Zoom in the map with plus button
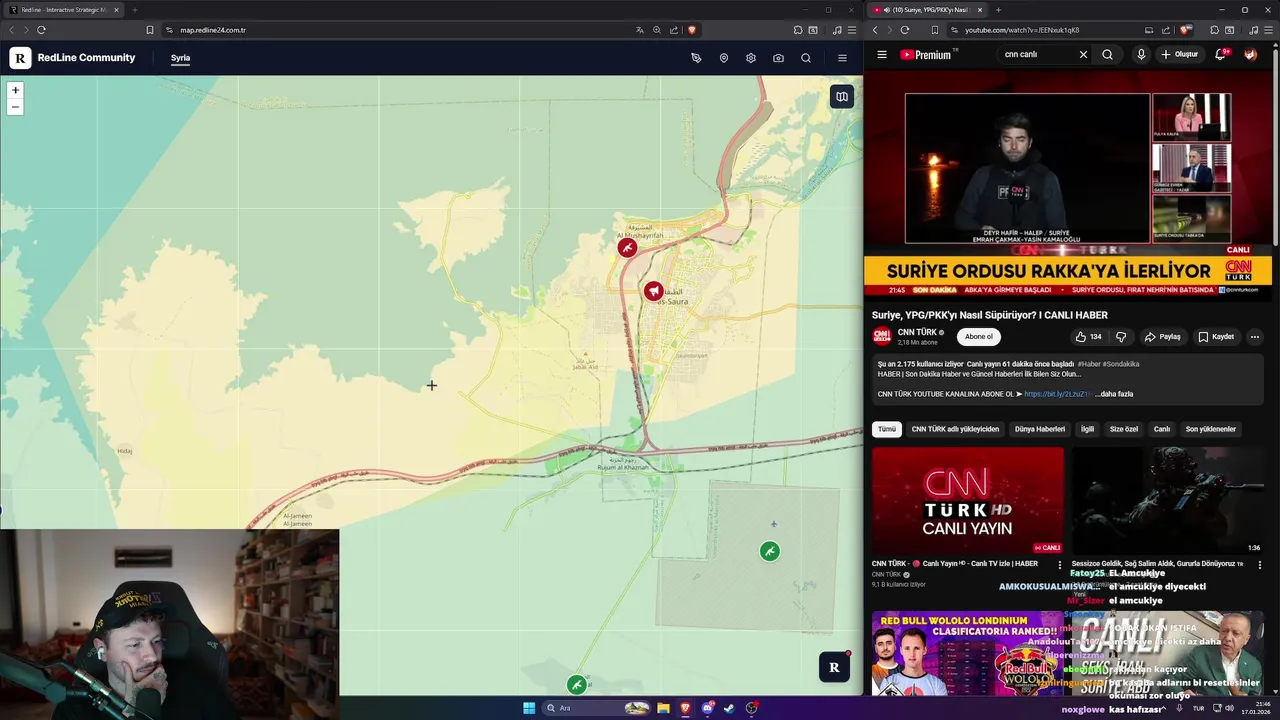This screenshot has width=1280, height=720. click(15, 90)
